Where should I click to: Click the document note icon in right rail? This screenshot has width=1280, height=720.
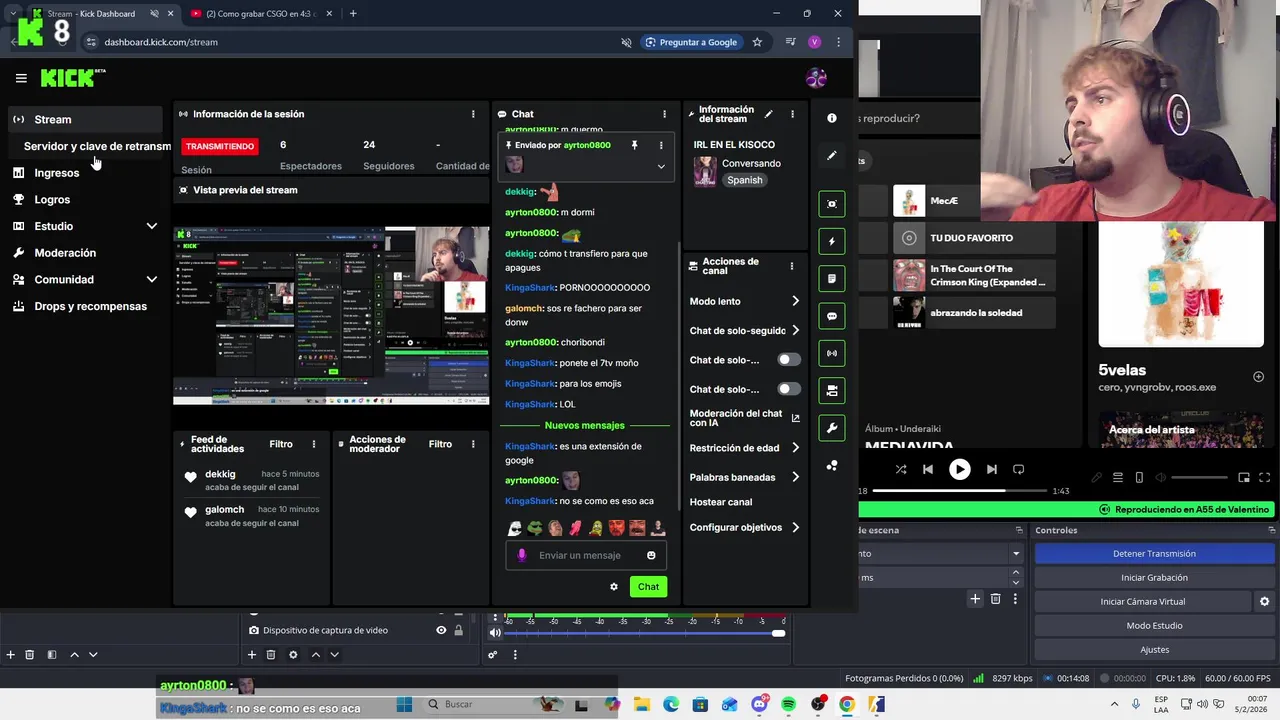point(832,278)
